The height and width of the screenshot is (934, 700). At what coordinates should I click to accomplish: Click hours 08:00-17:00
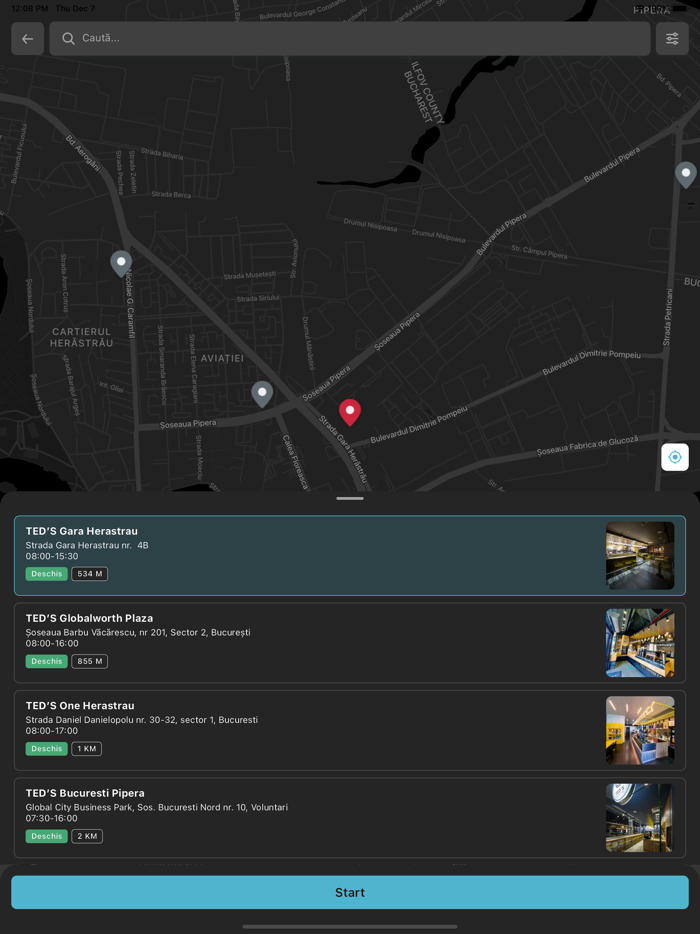52,731
